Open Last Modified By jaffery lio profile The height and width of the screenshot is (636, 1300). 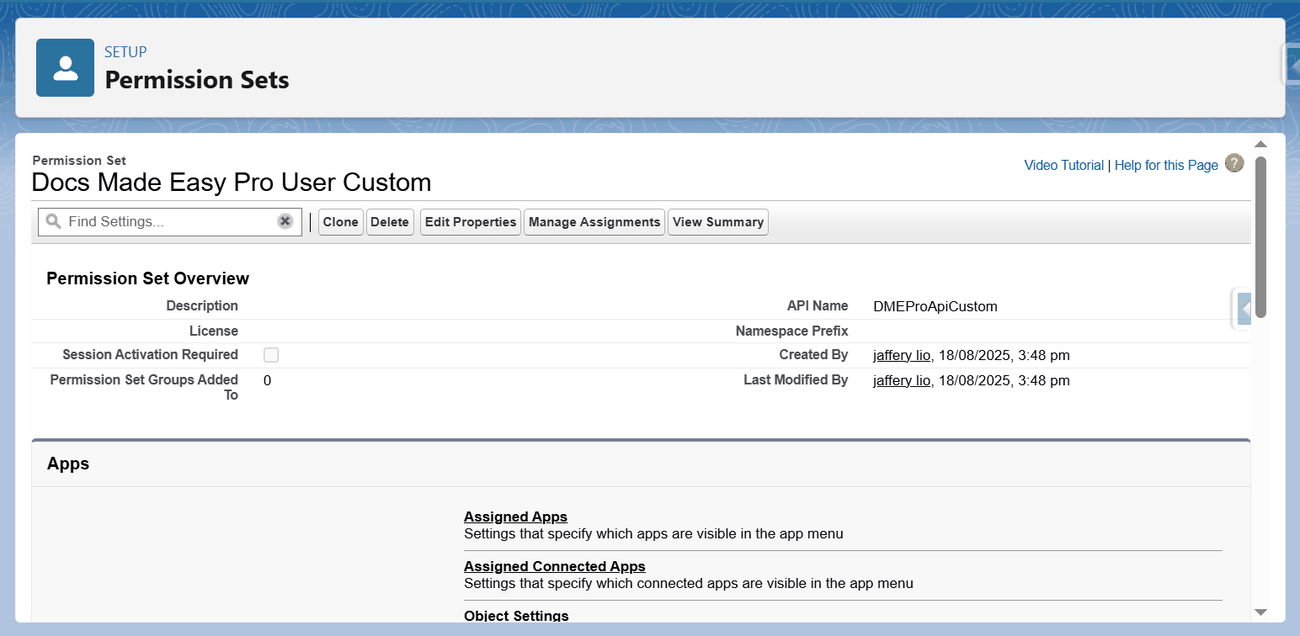[x=902, y=380]
